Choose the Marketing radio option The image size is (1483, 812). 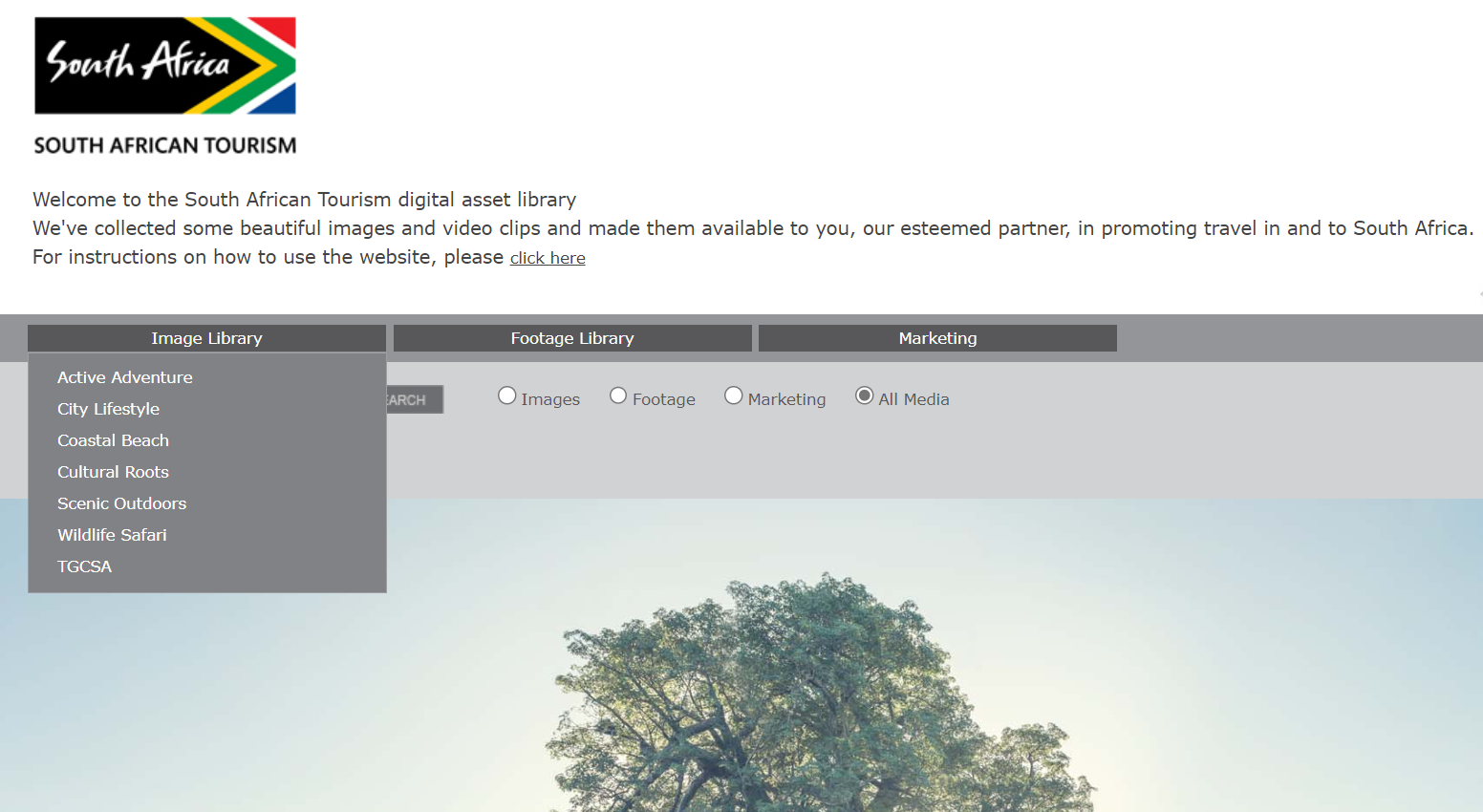point(734,395)
